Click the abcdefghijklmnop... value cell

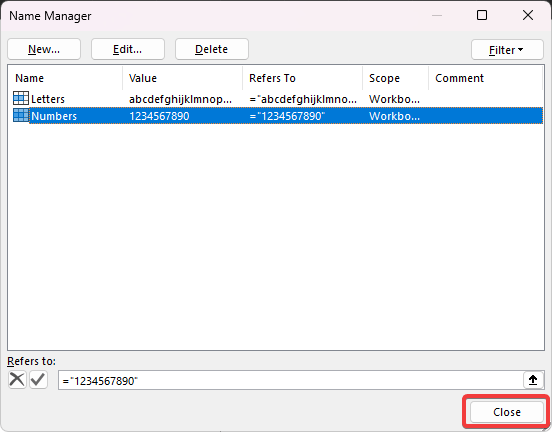point(180,99)
